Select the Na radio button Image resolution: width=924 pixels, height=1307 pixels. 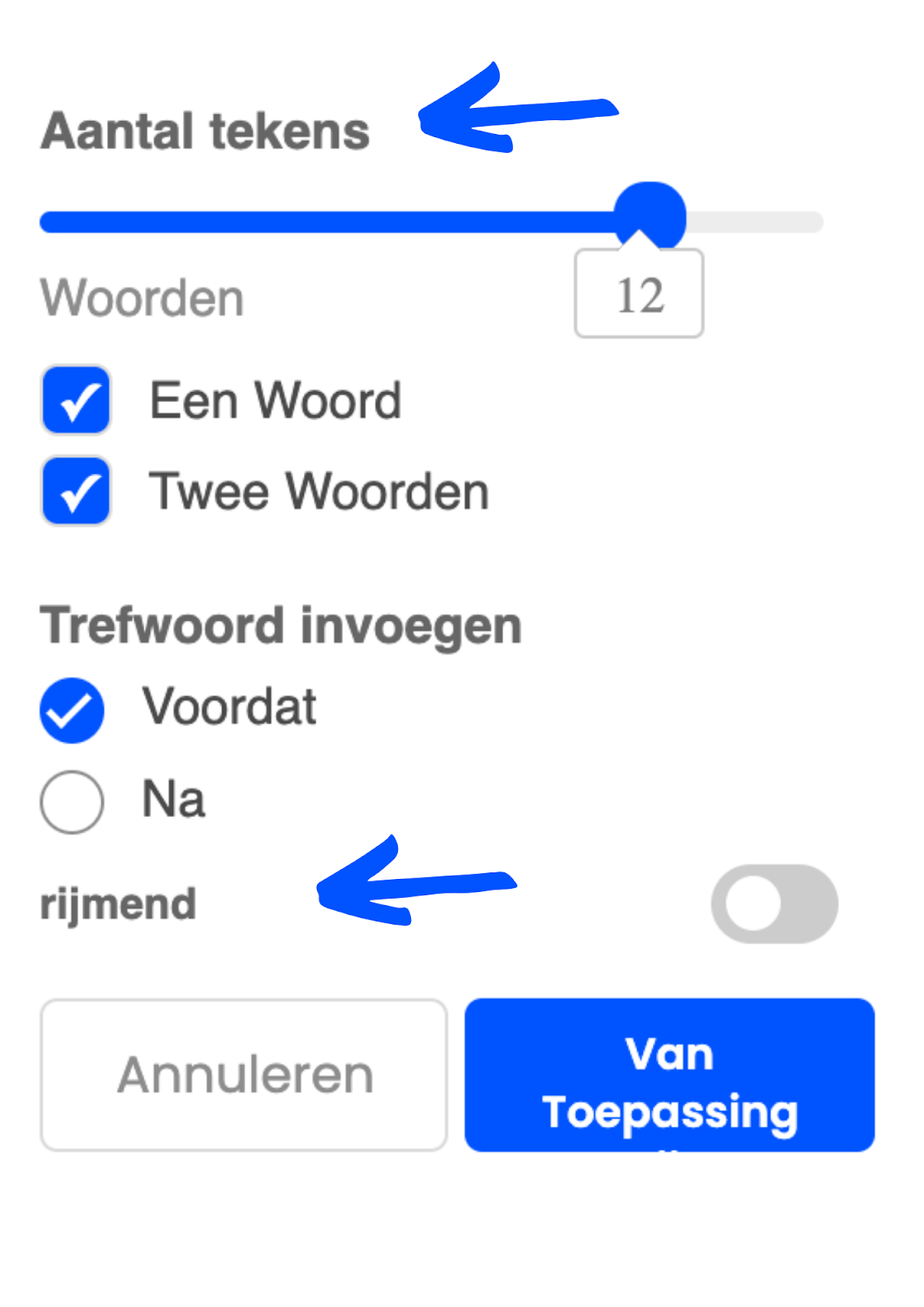coord(72,801)
